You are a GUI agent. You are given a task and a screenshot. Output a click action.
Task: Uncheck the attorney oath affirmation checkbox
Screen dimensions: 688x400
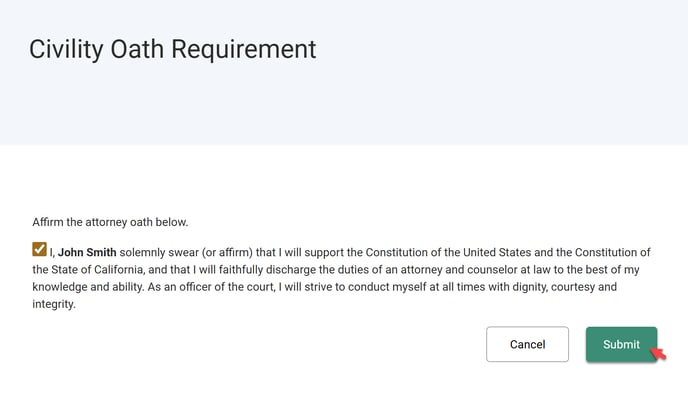(x=39, y=250)
